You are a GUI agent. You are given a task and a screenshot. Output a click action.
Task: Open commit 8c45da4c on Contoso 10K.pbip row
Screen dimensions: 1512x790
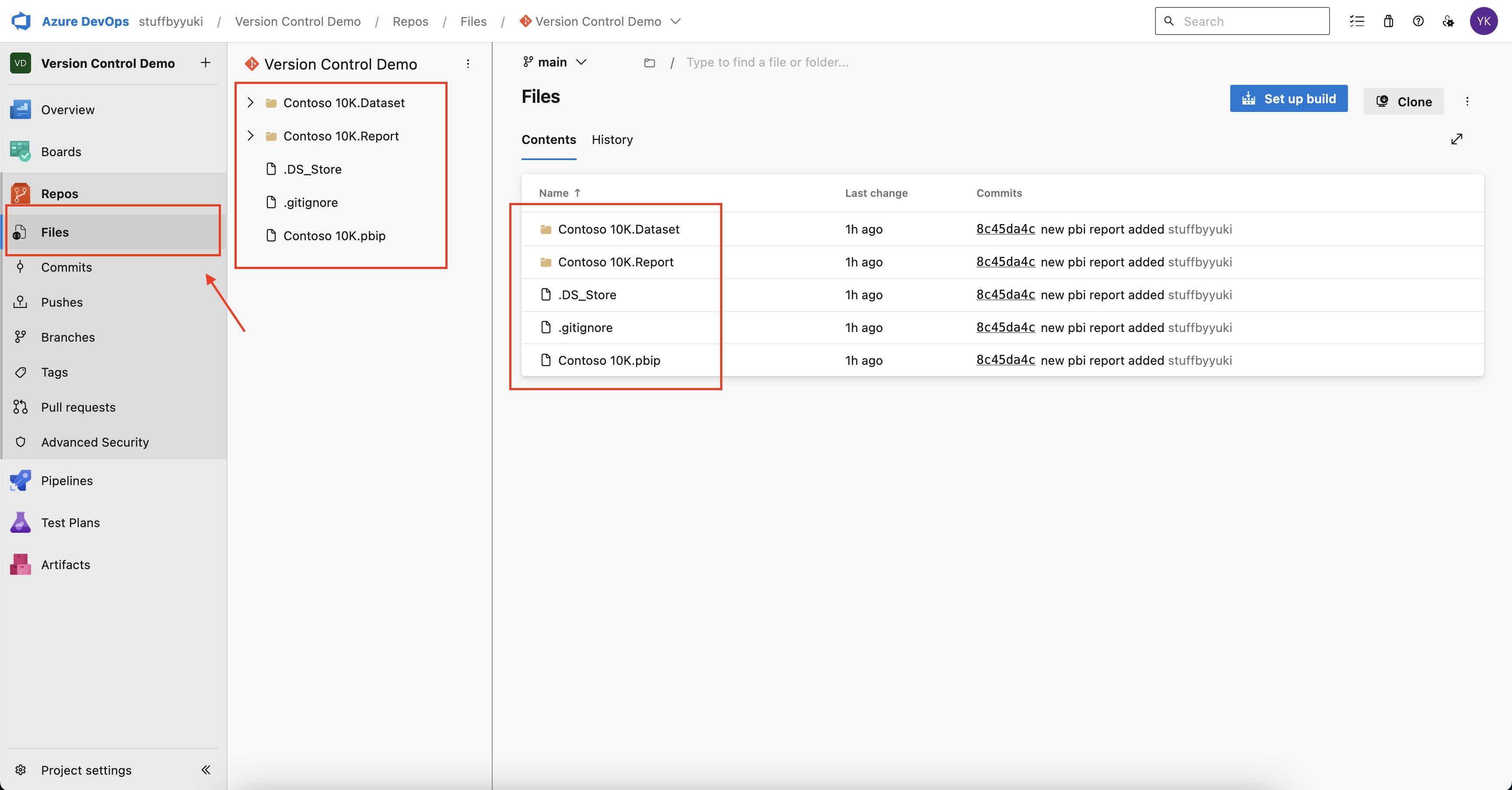[1005, 360]
